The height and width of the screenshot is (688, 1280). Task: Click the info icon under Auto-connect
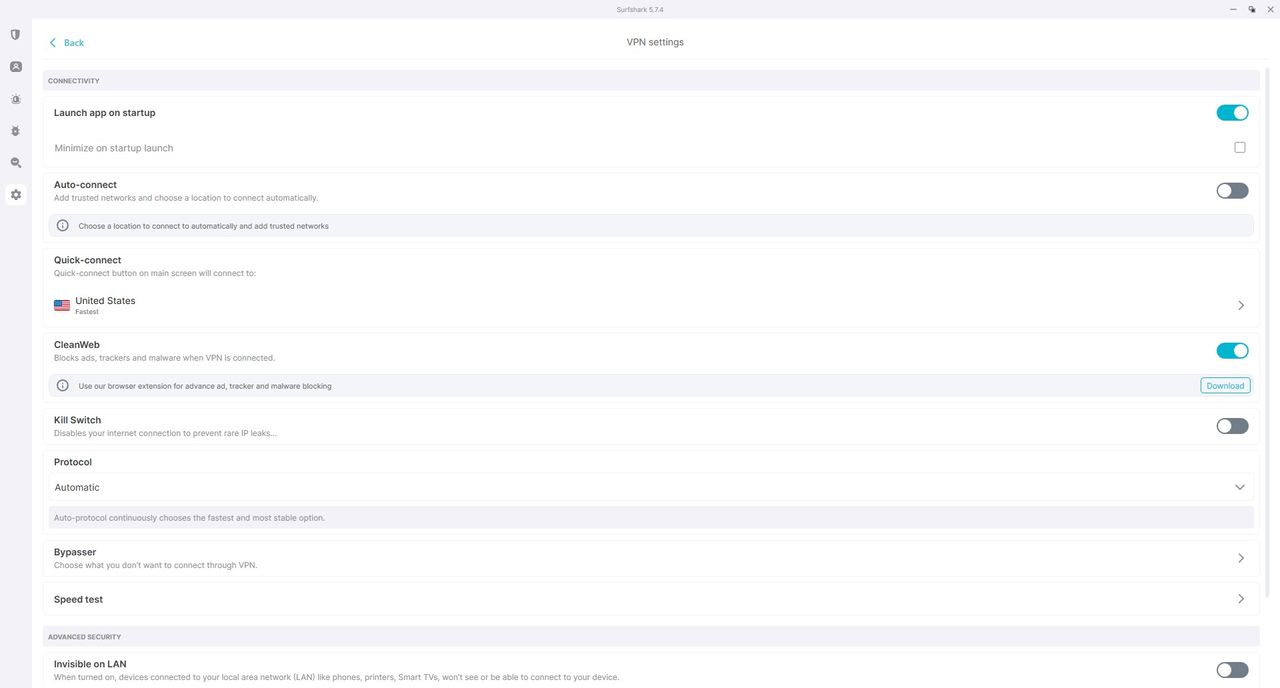(63, 226)
